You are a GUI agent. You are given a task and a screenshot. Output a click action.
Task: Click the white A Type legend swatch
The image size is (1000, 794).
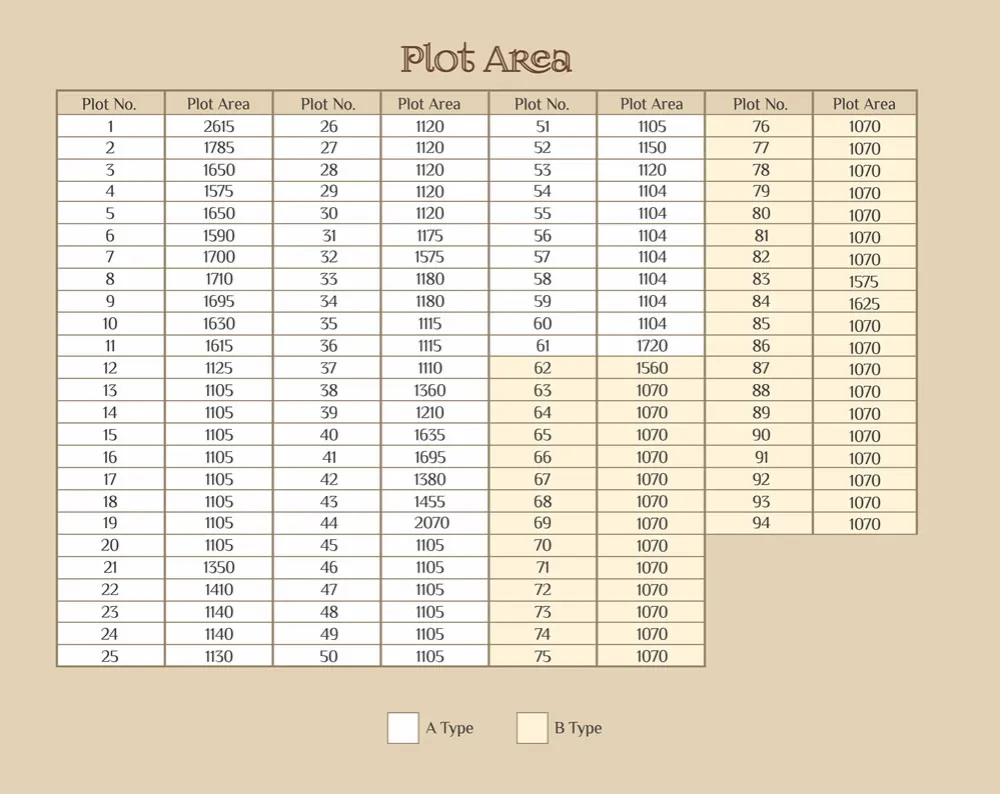402,728
